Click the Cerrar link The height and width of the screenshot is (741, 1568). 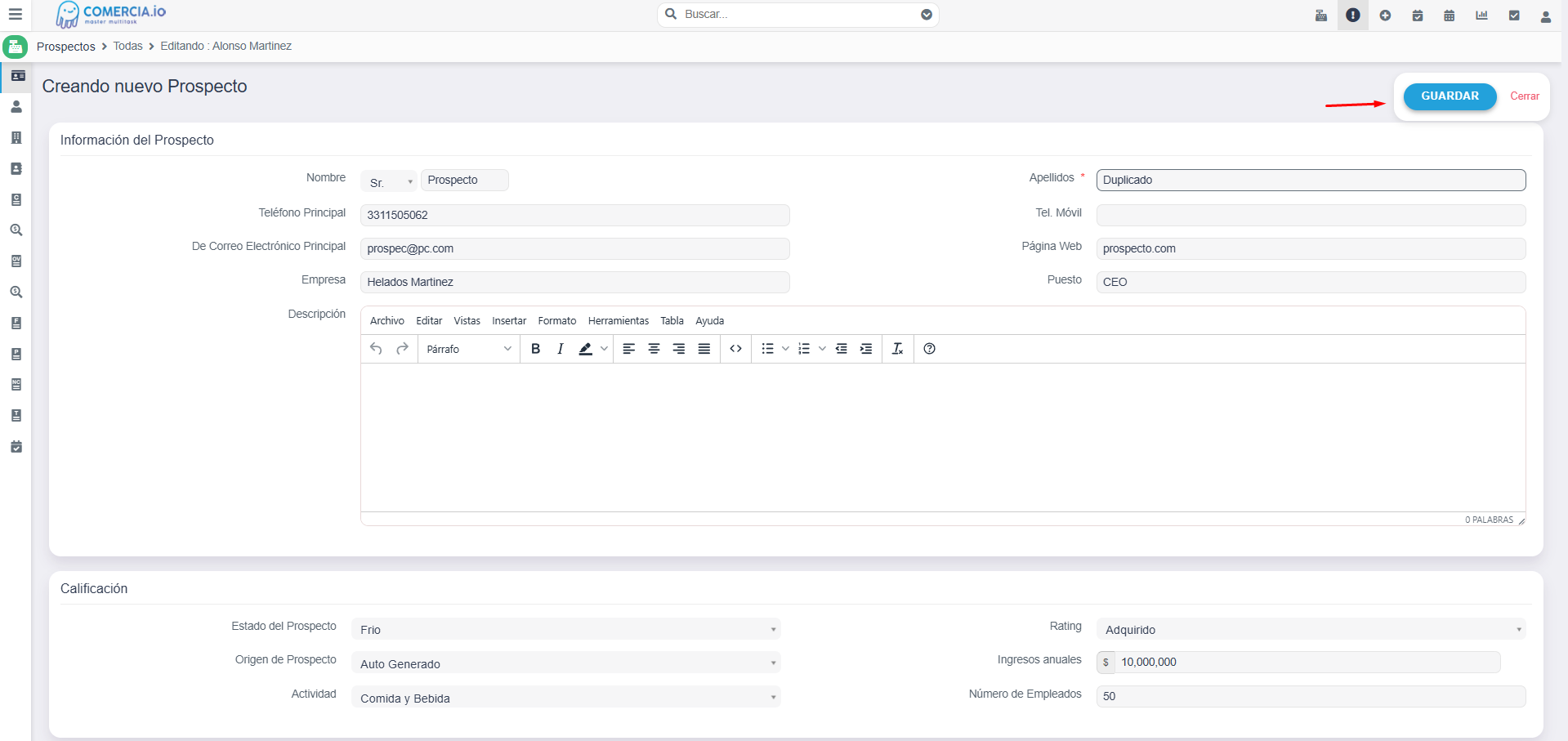(x=1525, y=96)
